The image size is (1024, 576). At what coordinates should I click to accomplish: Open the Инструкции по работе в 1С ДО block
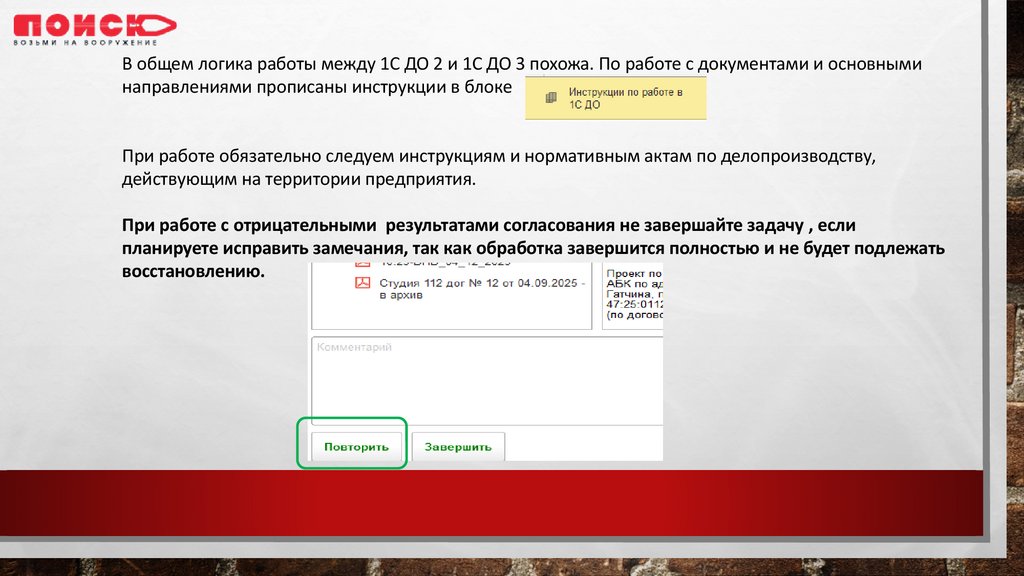(x=615, y=98)
